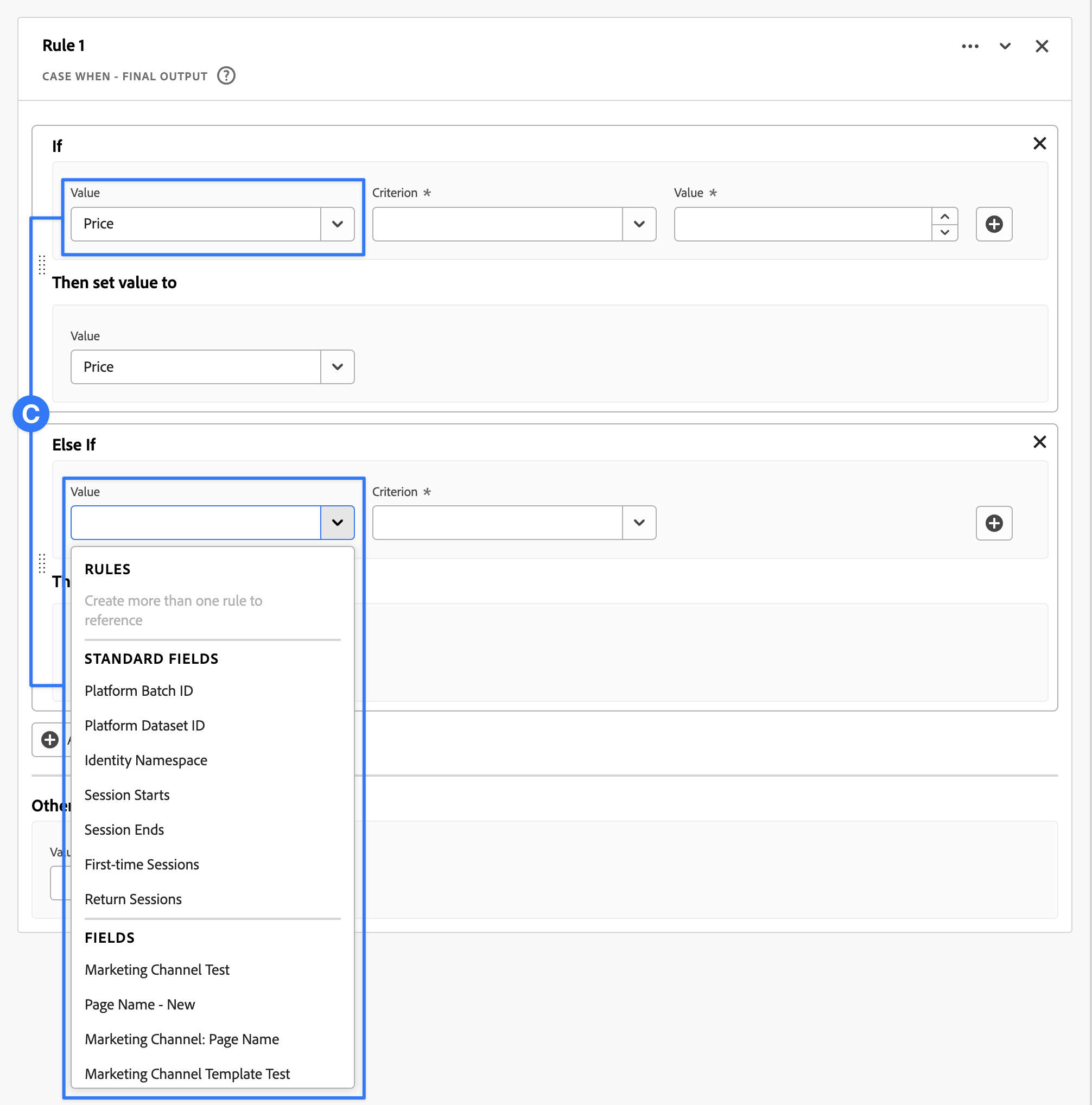Collapse Rule 1 using the chevron
Screen dimensions: 1092x1105
[1005, 46]
